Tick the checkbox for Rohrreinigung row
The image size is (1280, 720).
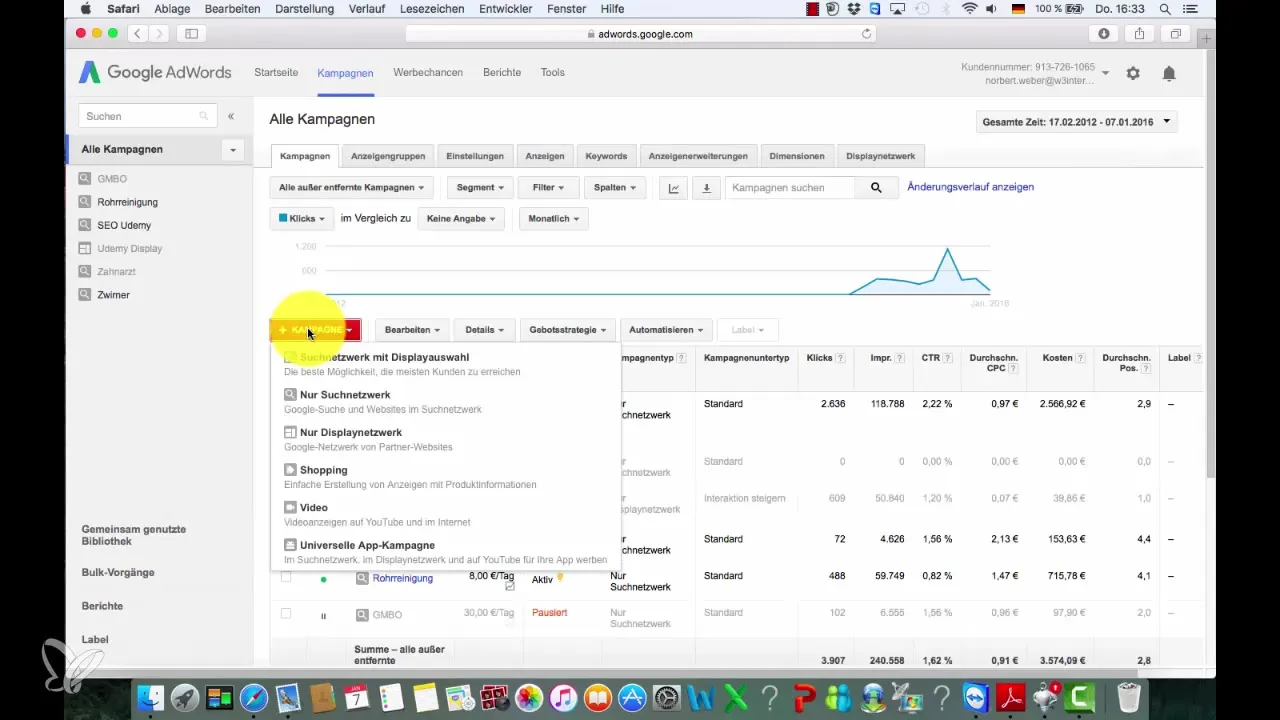286,577
